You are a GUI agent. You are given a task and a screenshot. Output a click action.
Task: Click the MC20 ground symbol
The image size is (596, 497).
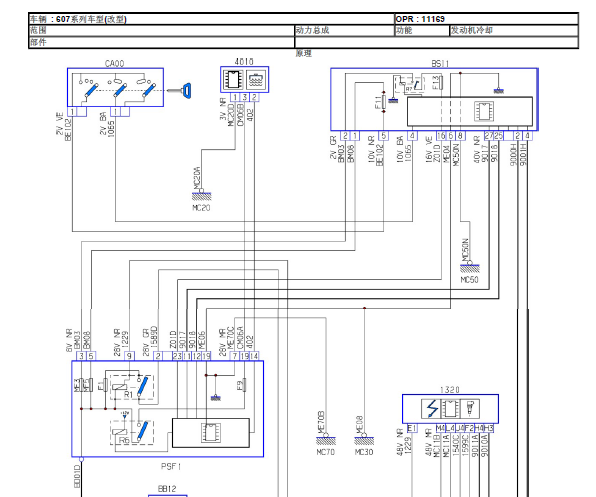click(x=201, y=195)
